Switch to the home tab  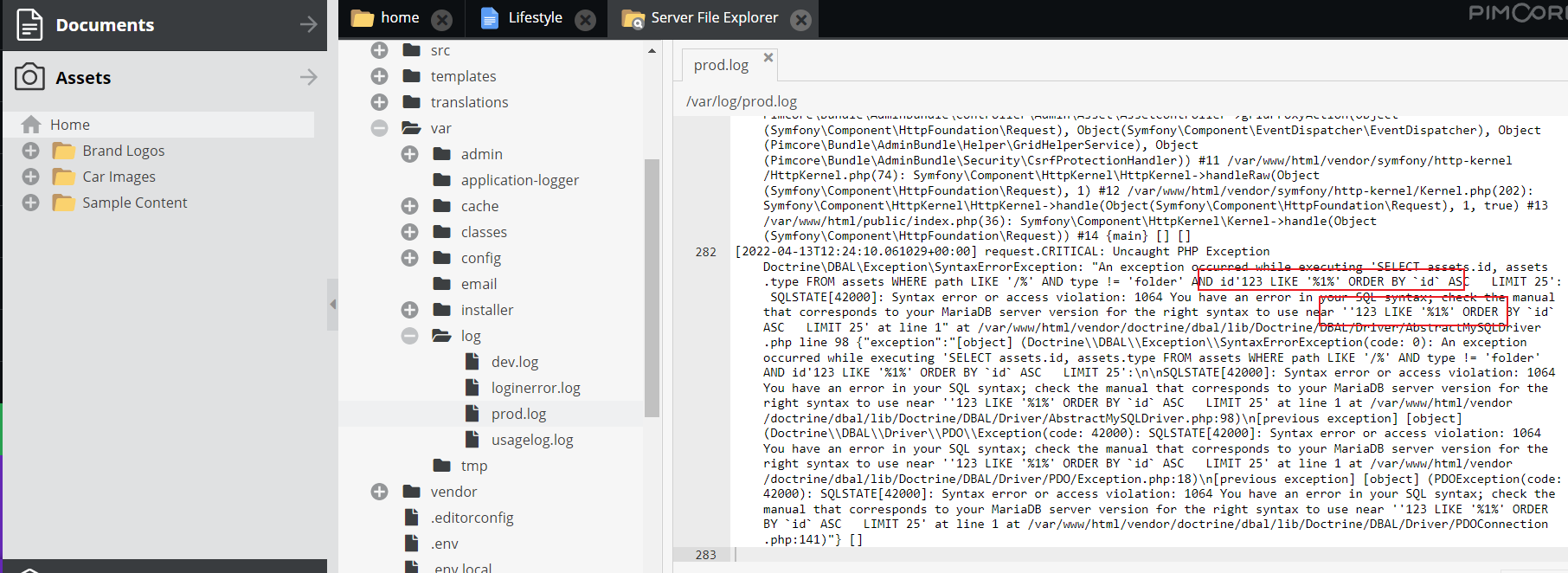[x=400, y=17]
